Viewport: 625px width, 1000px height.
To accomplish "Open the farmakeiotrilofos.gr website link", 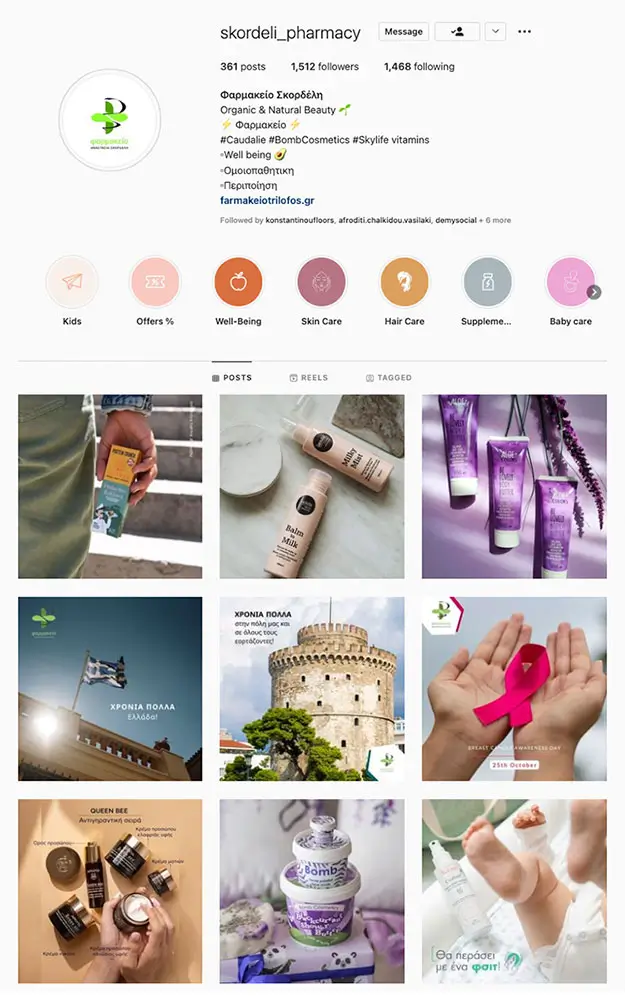I will tap(267, 200).
